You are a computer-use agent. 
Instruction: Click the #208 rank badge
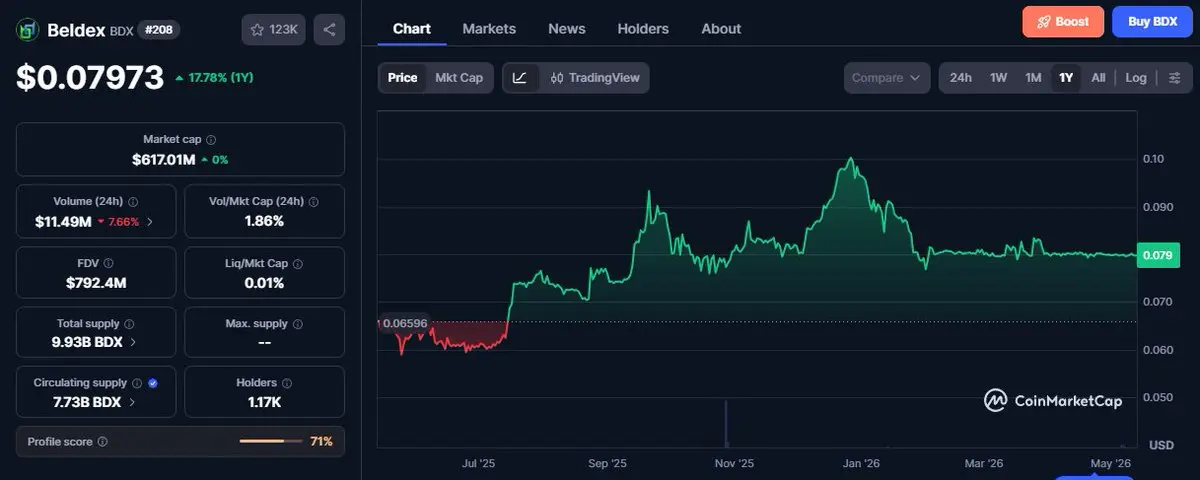[158, 30]
